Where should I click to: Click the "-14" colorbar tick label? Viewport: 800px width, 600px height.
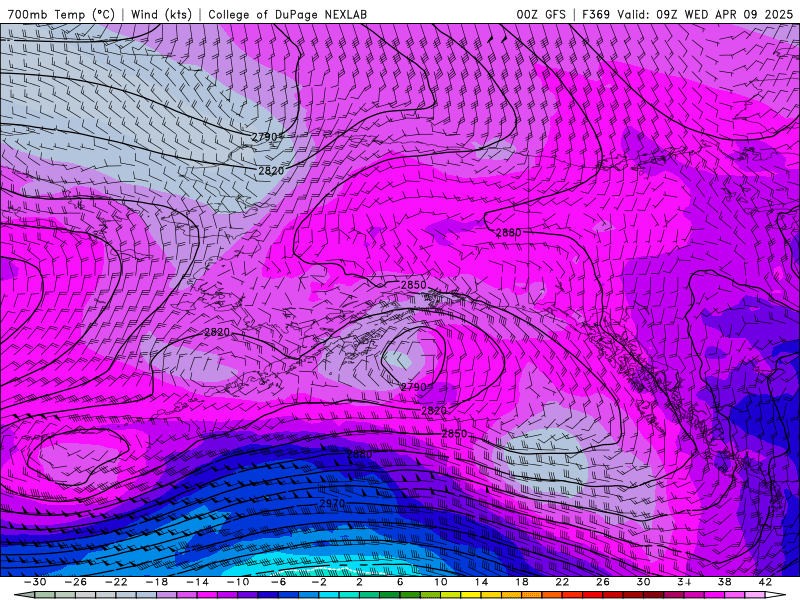point(197,582)
